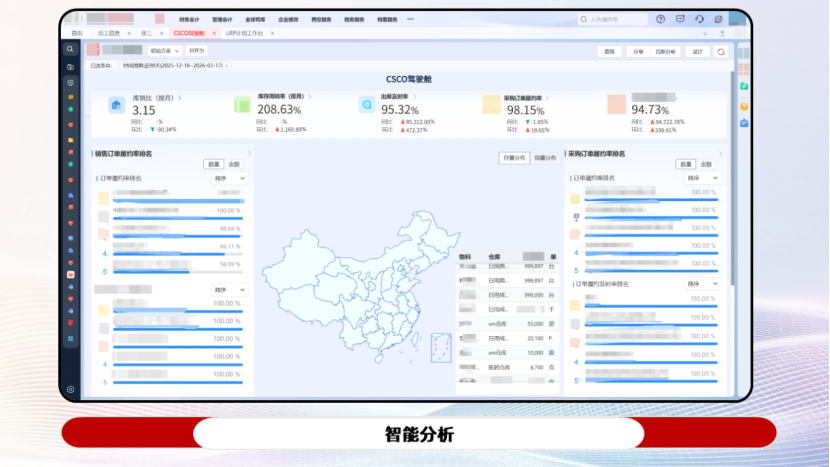Open the settings icon at sidebar bottom
Screen dimensions: 830x467
click(70, 388)
